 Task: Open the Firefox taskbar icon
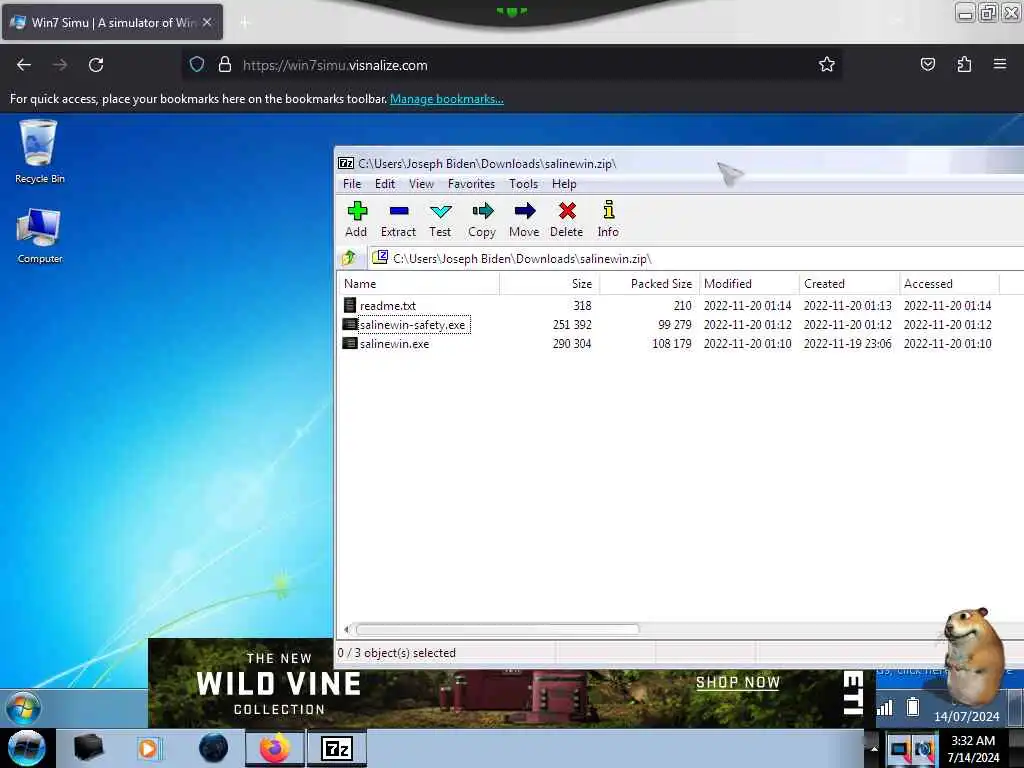click(x=275, y=748)
